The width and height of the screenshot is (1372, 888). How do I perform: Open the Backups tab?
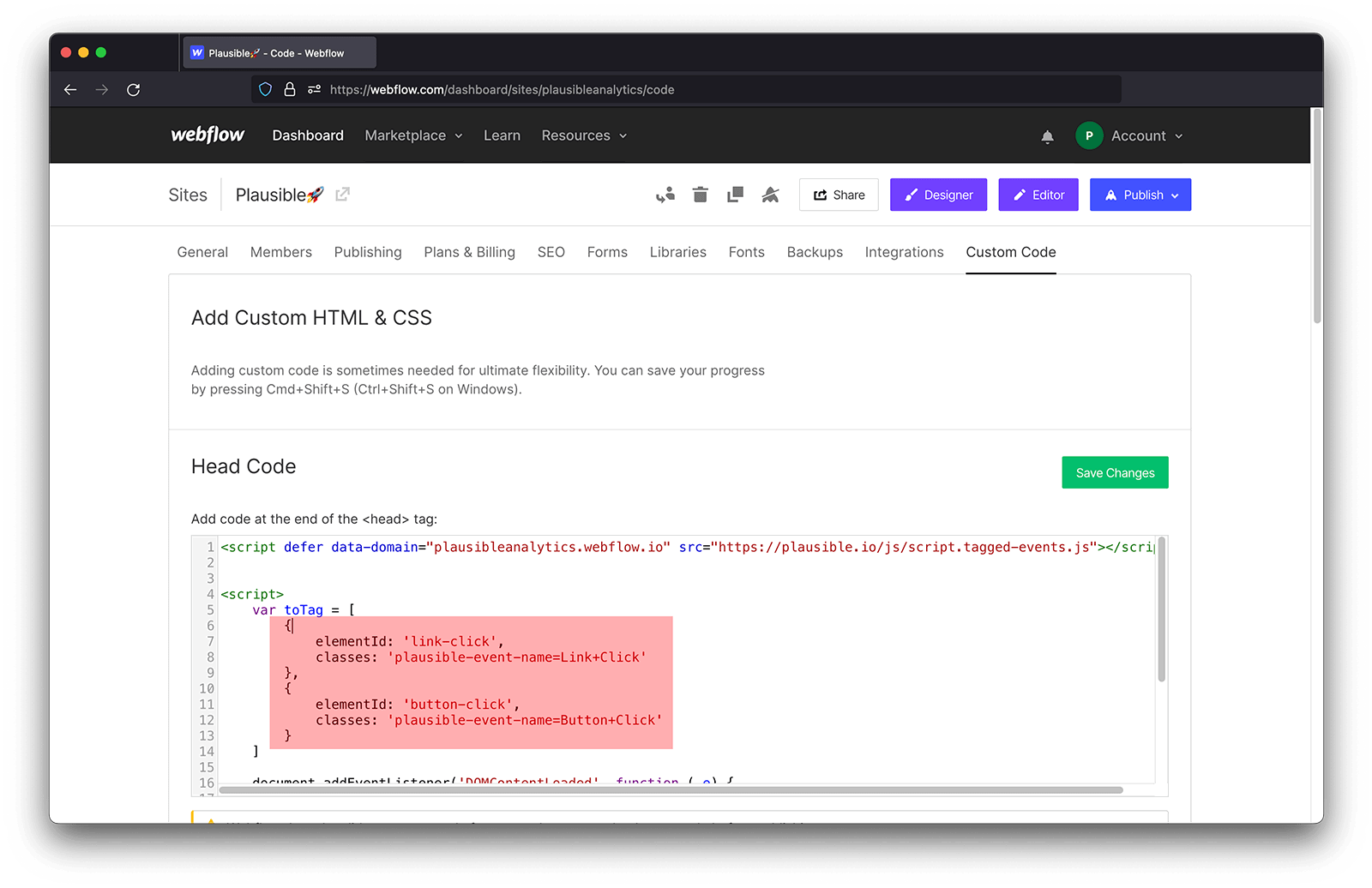pos(814,252)
